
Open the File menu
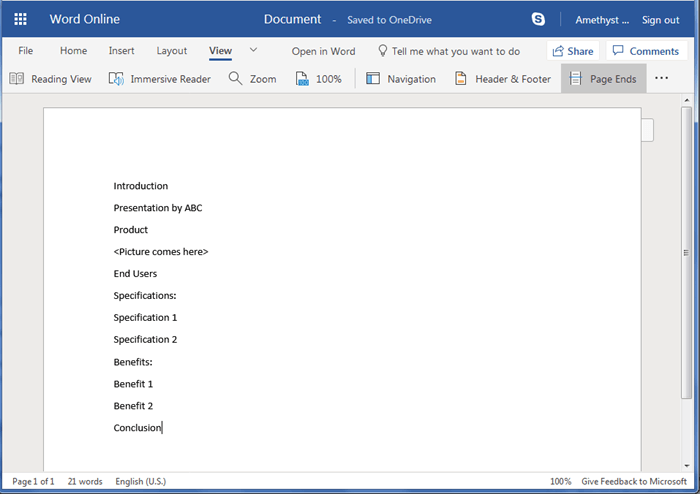[x=25, y=51]
